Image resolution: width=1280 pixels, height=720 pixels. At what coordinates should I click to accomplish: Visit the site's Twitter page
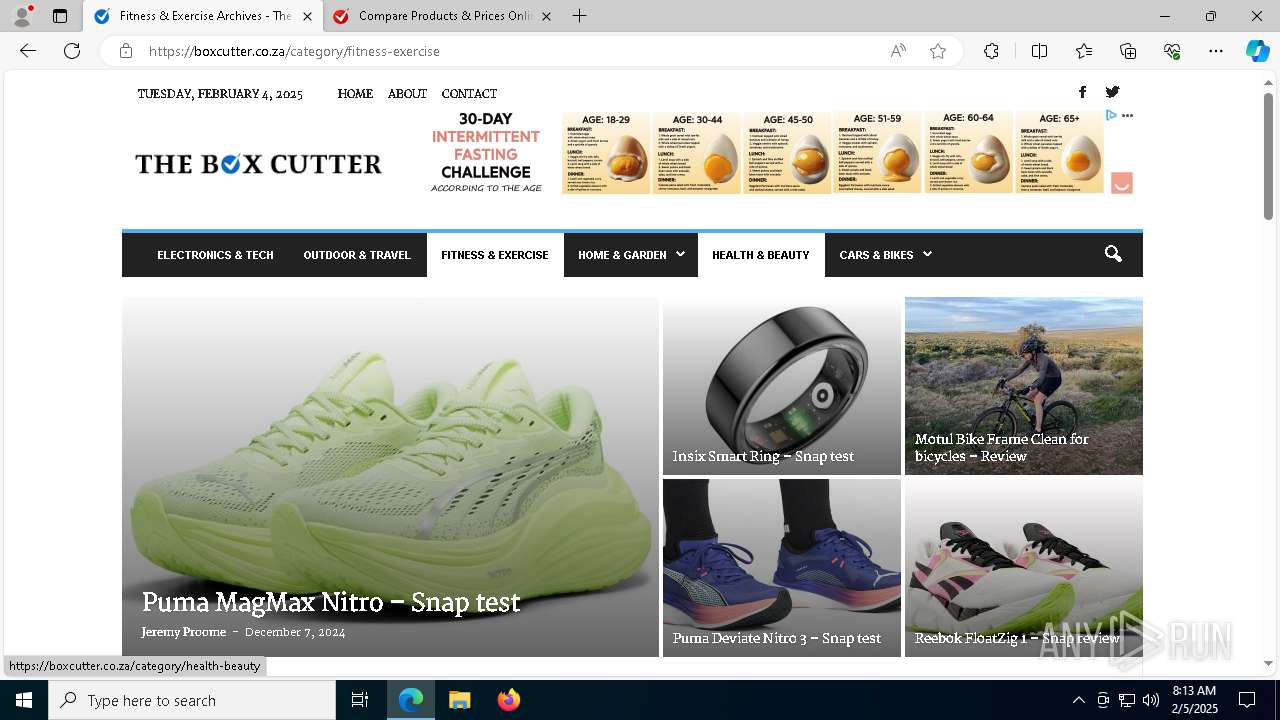[1112, 92]
